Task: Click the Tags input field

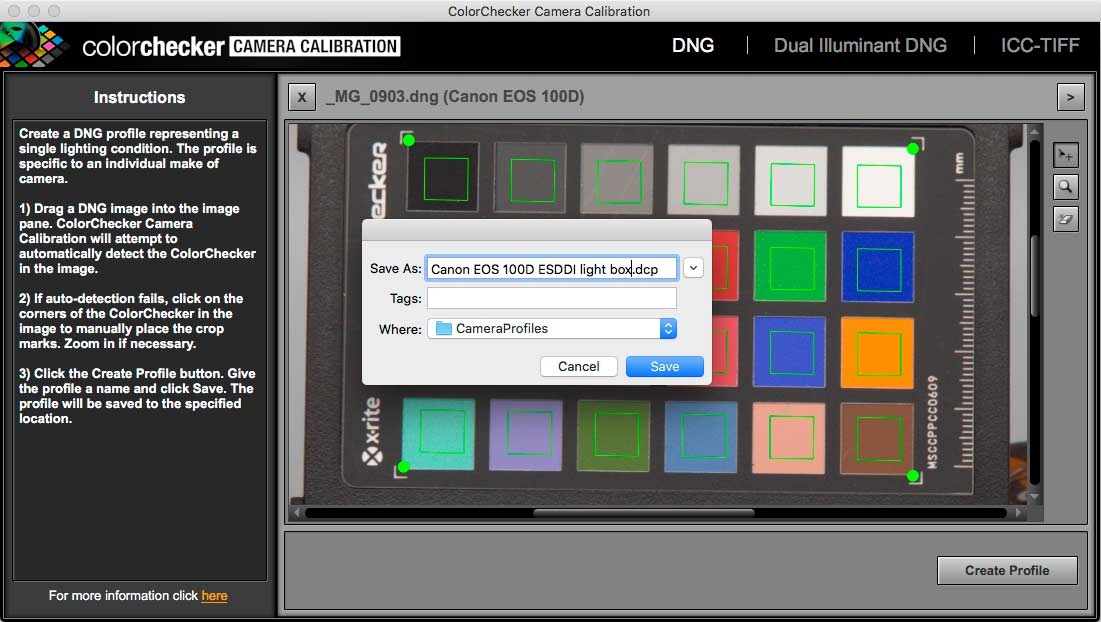Action: tap(552, 298)
